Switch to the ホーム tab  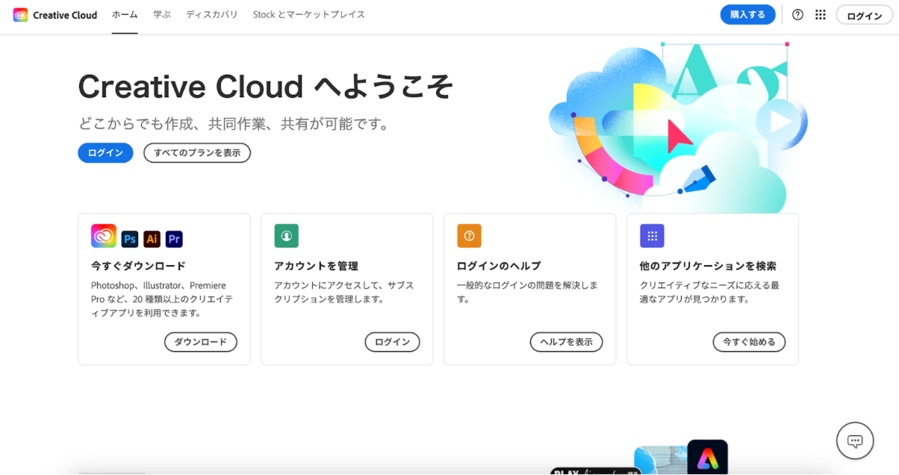tap(124, 15)
